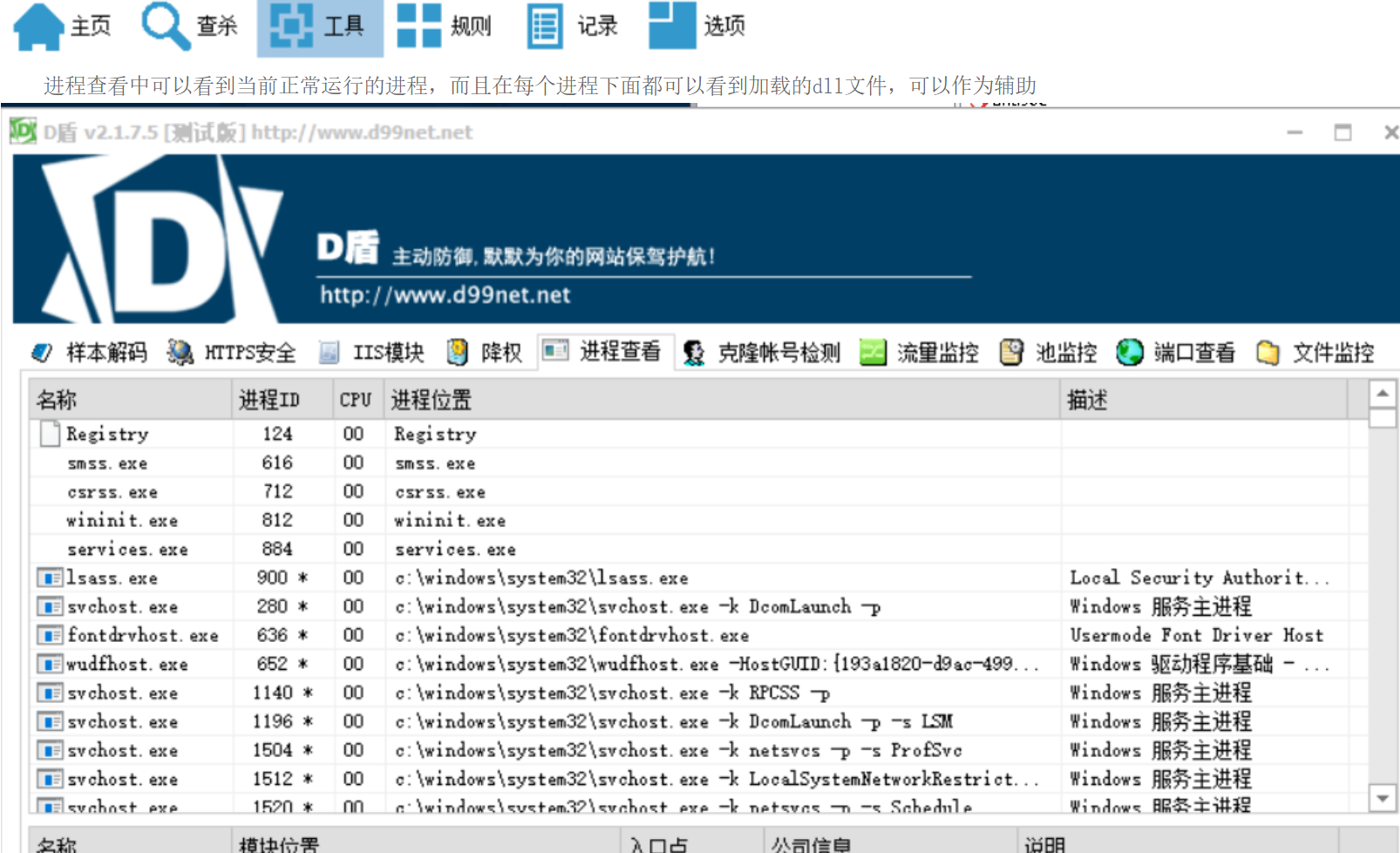Screen dimensions: 1400x853
Task: Open the 文件监控 folder tool
Action: tap(1316, 352)
